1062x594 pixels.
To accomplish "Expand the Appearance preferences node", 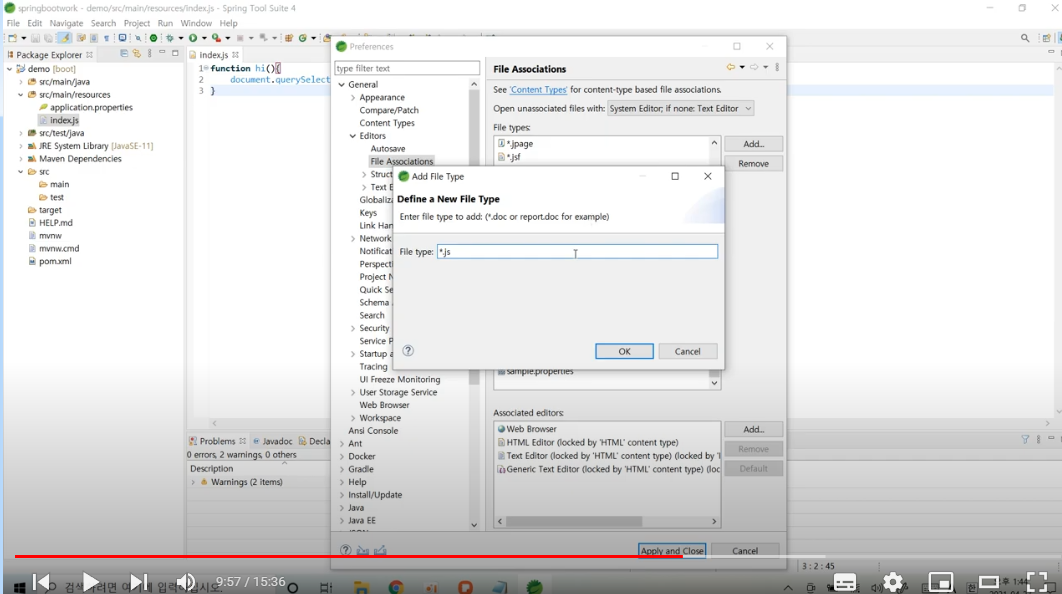I will click(x=353, y=98).
